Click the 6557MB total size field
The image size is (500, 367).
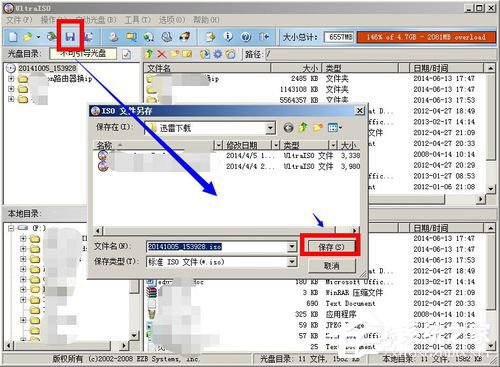pyautogui.click(x=339, y=37)
